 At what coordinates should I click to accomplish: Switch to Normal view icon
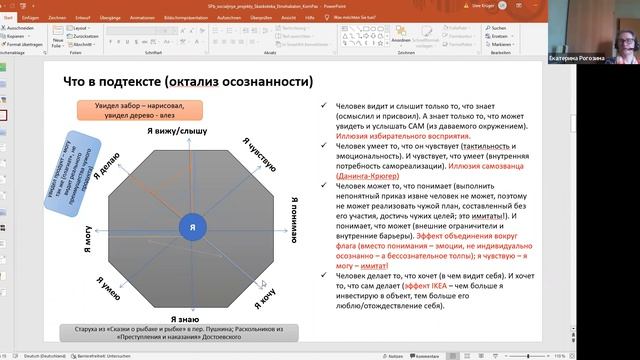[x=452, y=356]
